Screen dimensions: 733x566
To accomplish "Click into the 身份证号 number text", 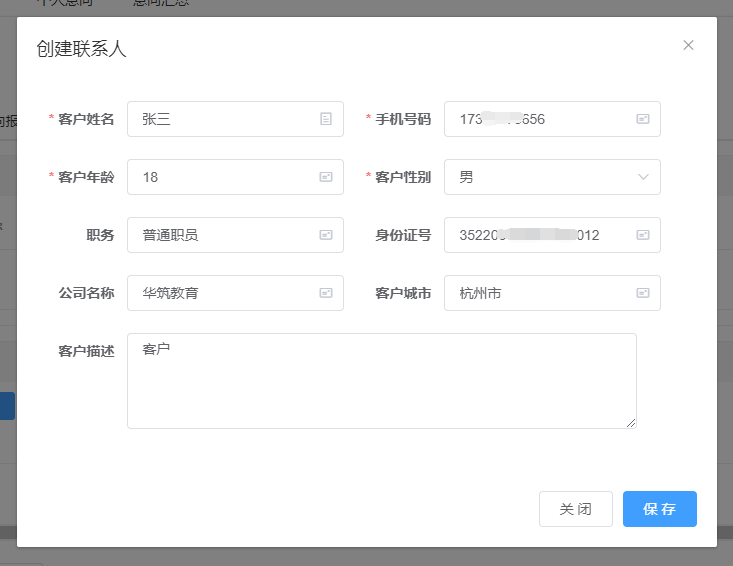I will (x=529, y=235).
